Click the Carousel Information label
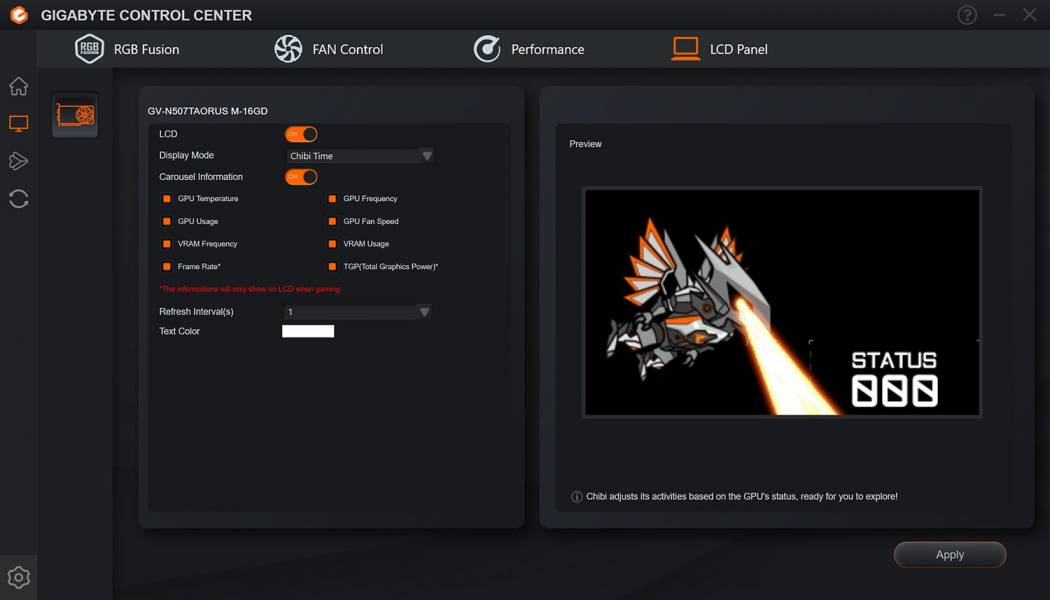Image resolution: width=1050 pixels, height=600 pixels. point(201,177)
